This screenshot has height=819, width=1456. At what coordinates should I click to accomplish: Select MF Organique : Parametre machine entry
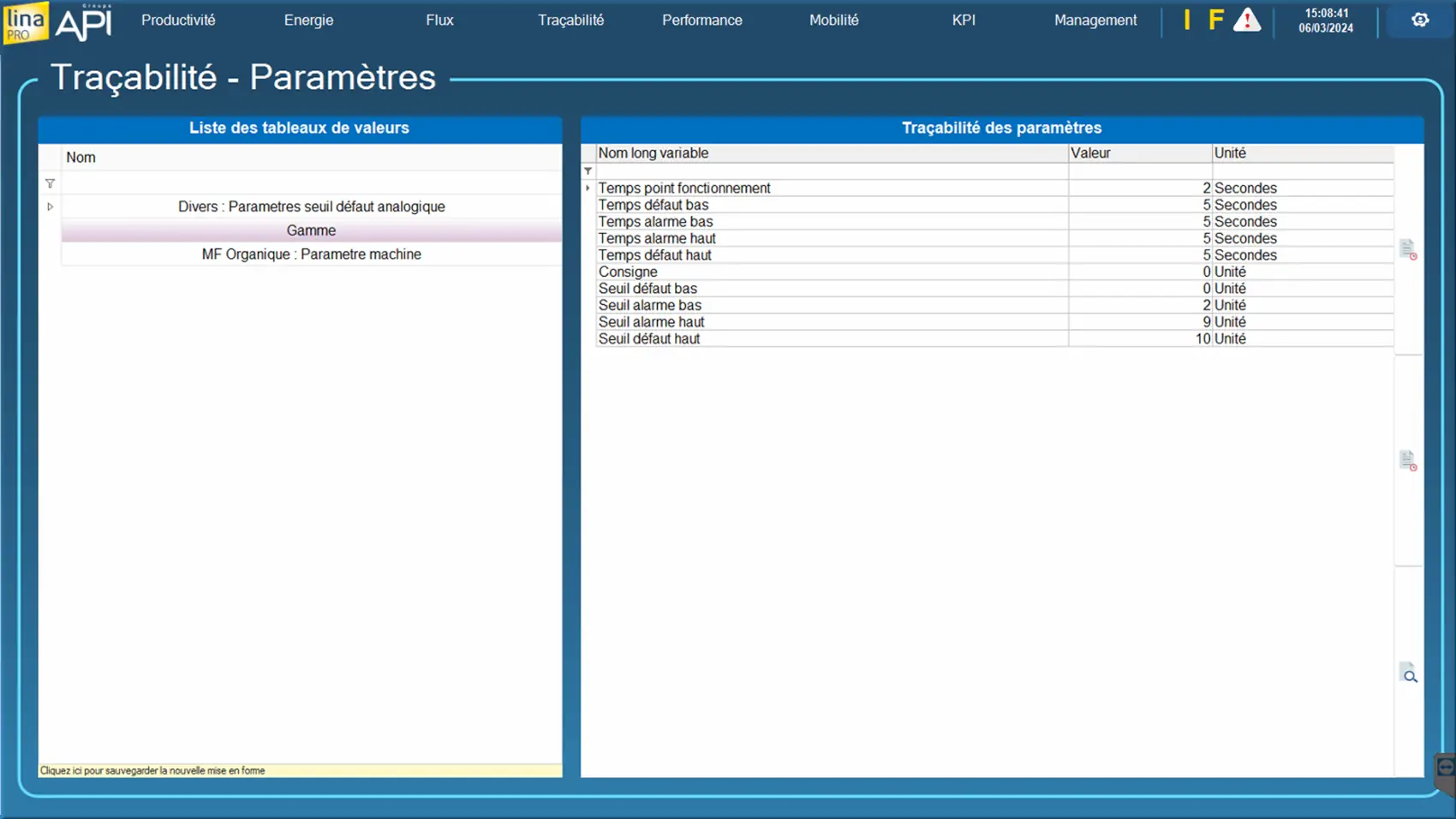[x=311, y=254]
